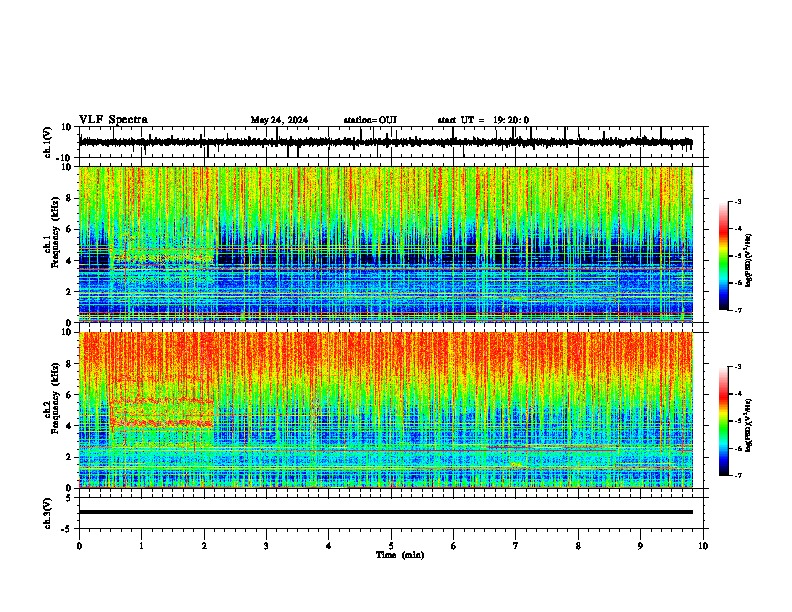
Task: Click the "station=OUI" header label
Action: [370, 120]
